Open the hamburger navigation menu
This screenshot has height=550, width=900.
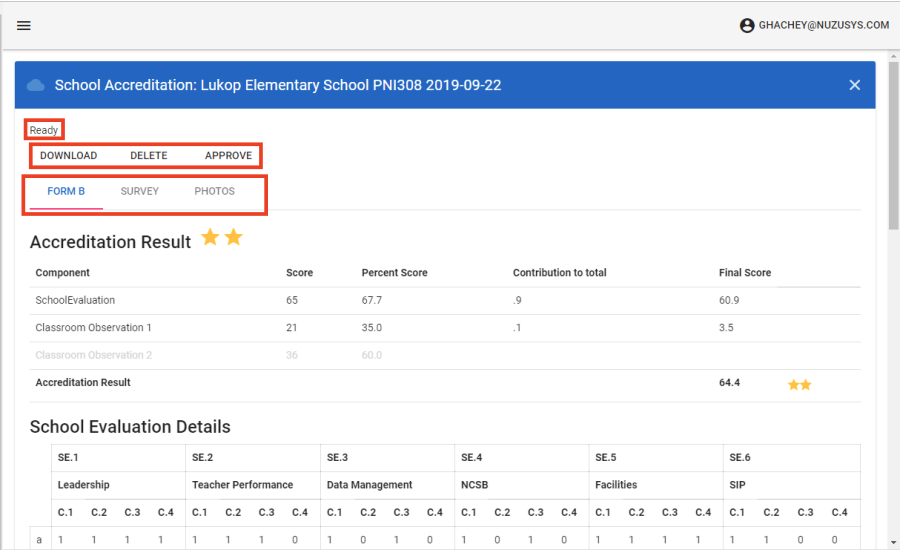[24, 25]
